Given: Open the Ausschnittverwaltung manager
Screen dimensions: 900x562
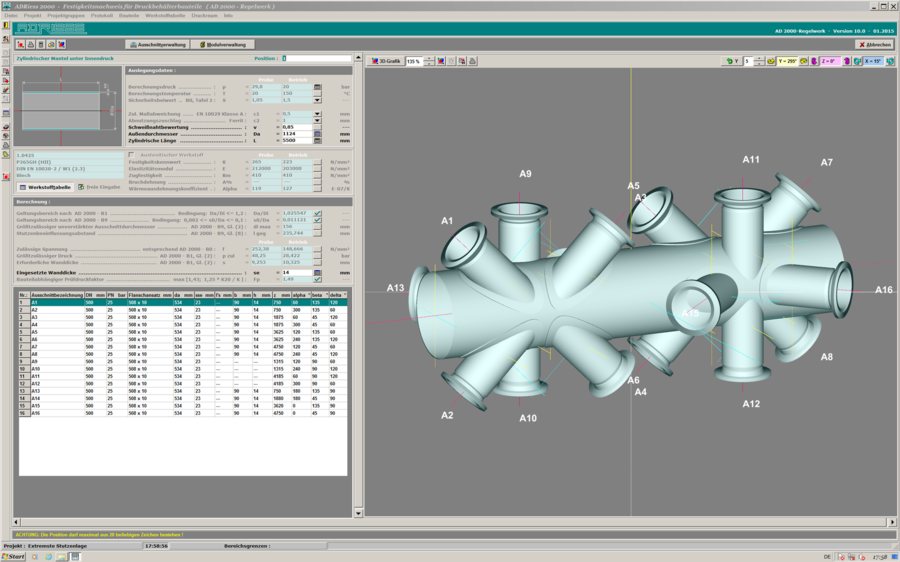Looking at the screenshot, I should (158, 44).
